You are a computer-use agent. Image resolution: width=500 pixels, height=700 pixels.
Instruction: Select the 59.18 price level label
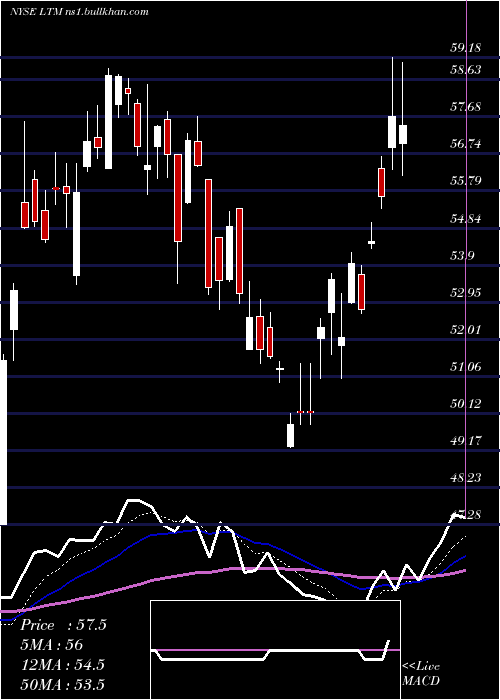466,47
